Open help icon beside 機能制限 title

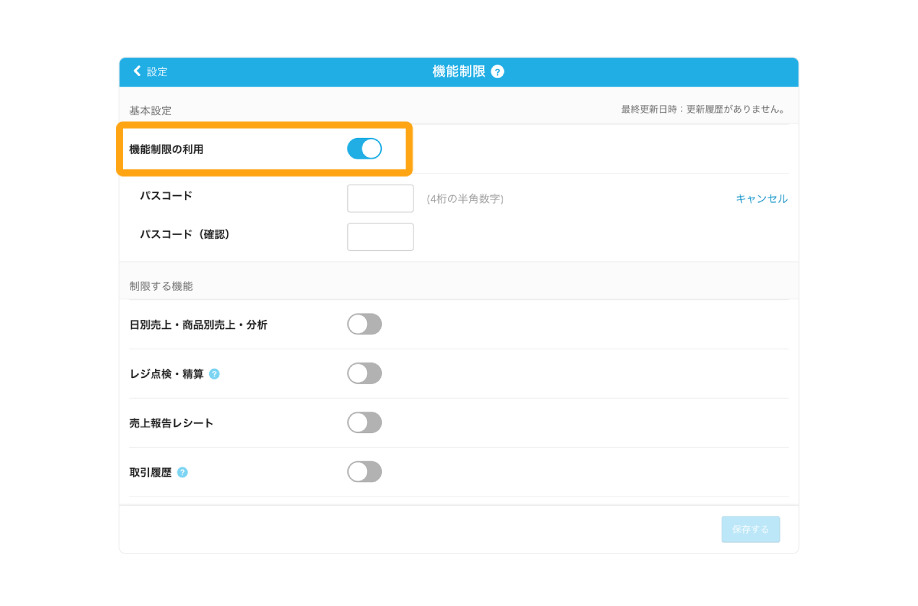coord(498,72)
